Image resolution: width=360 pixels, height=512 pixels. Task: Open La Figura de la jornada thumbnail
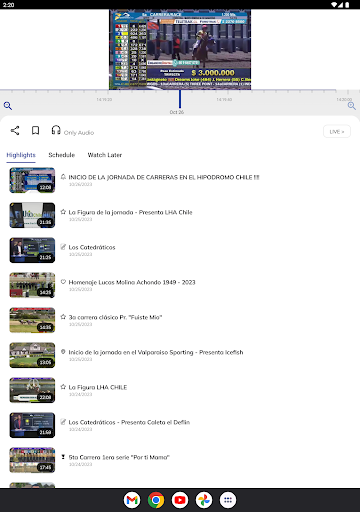[x=32, y=215]
